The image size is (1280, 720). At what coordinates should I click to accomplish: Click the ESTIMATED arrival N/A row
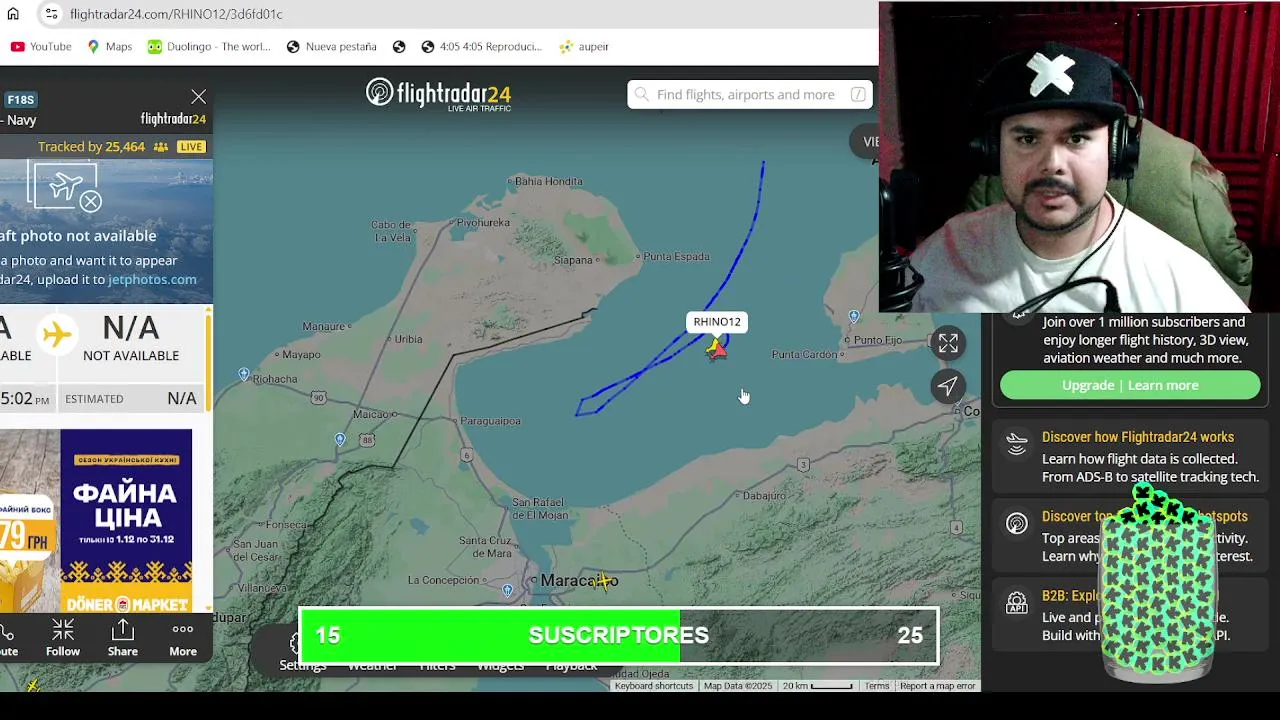(x=130, y=398)
